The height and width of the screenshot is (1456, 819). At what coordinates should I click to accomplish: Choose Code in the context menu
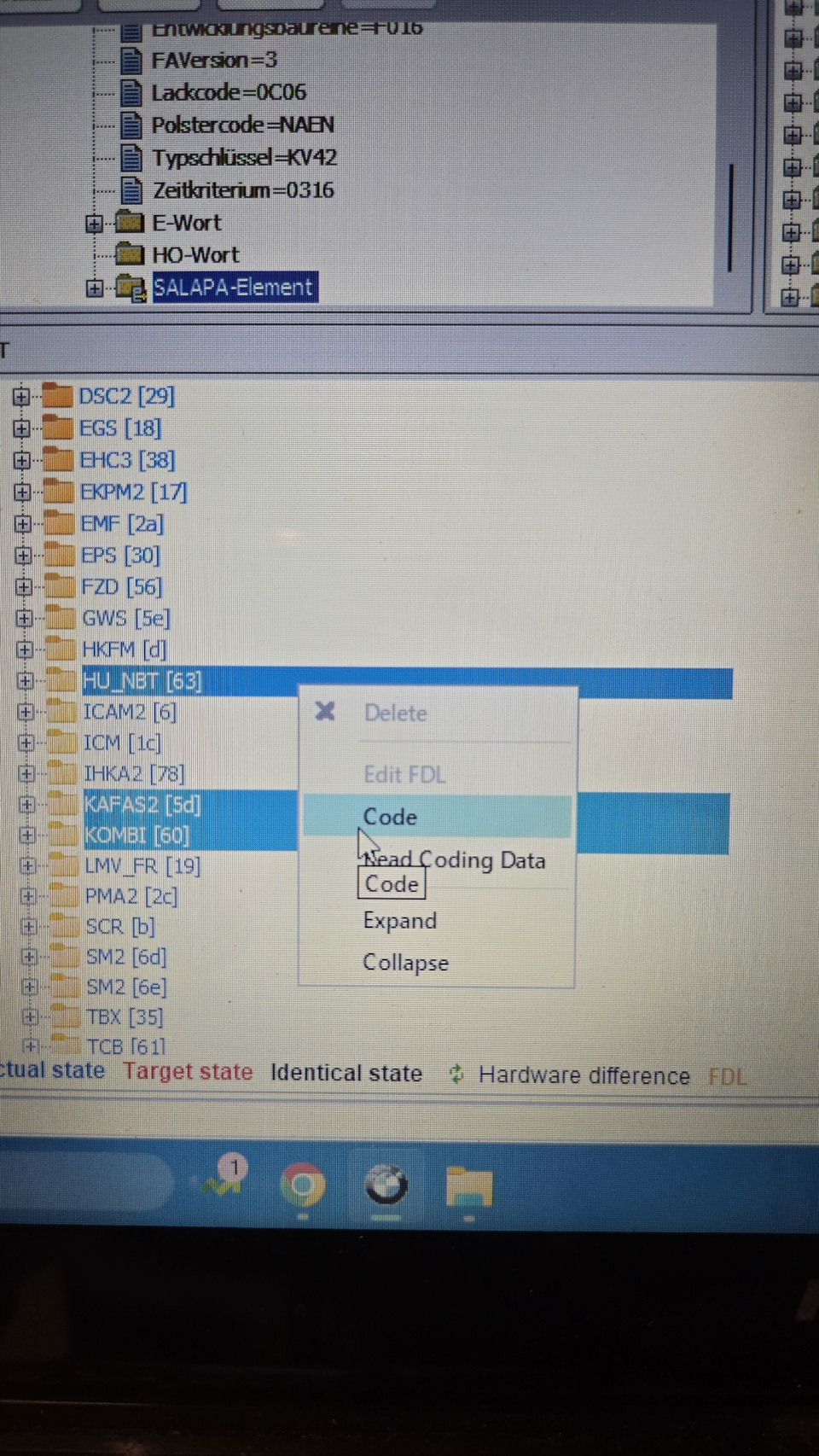tap(437, 817)
